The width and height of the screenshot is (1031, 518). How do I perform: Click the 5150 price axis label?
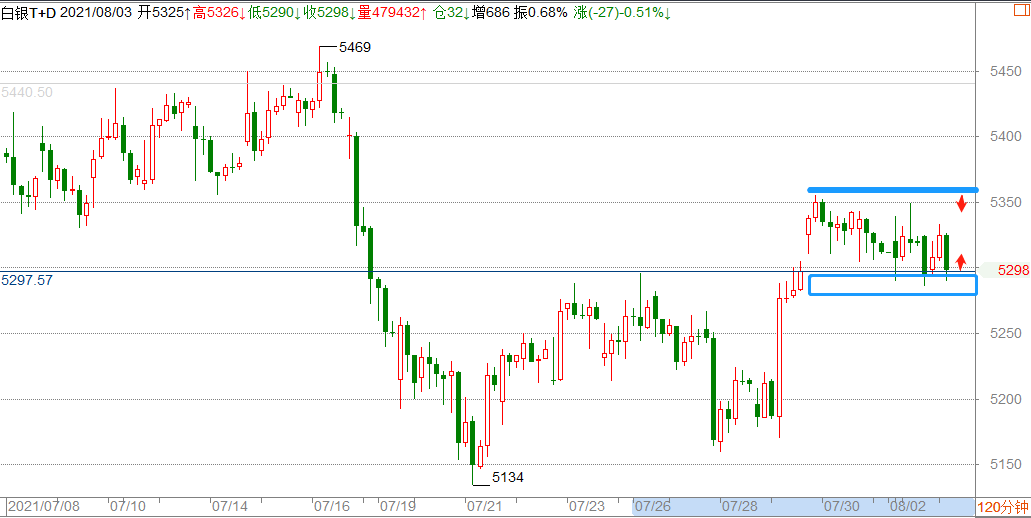[x=1004, y=465]
